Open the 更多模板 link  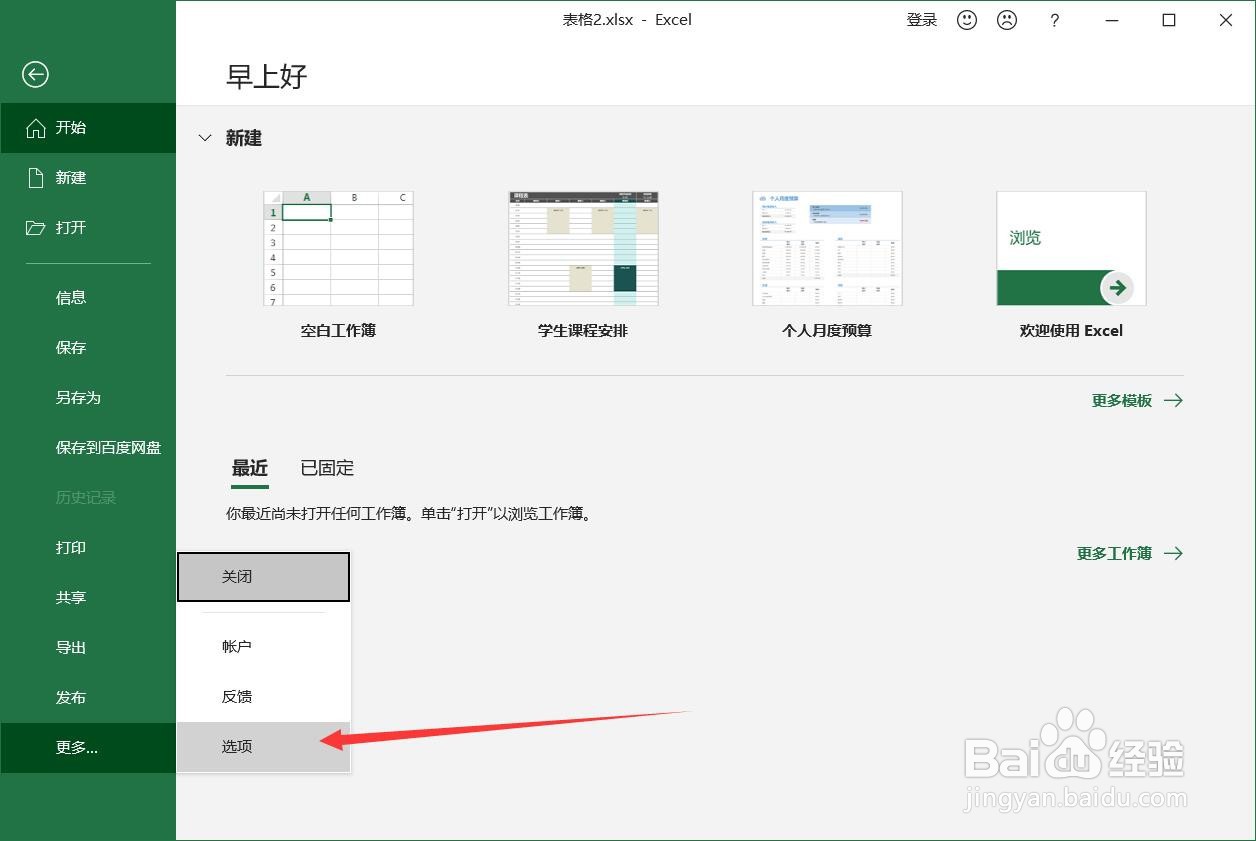pos(1122,400)
